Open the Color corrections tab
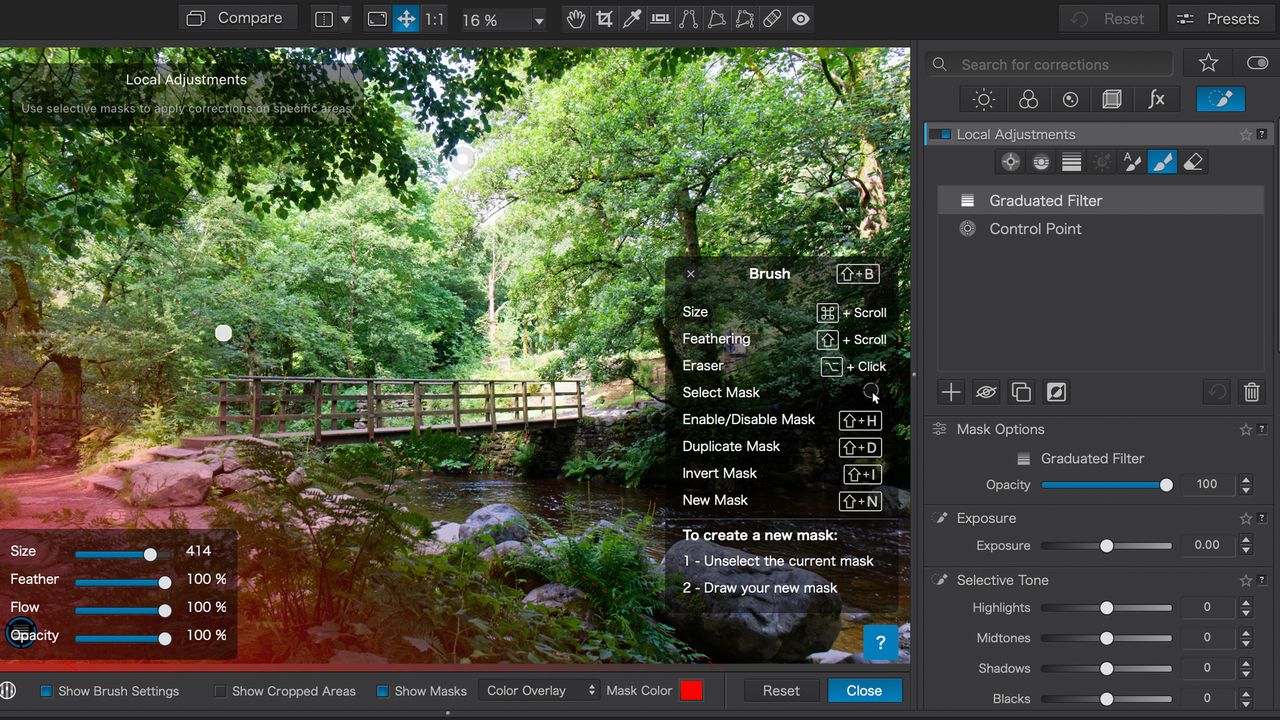 [x=1028, y=99]
